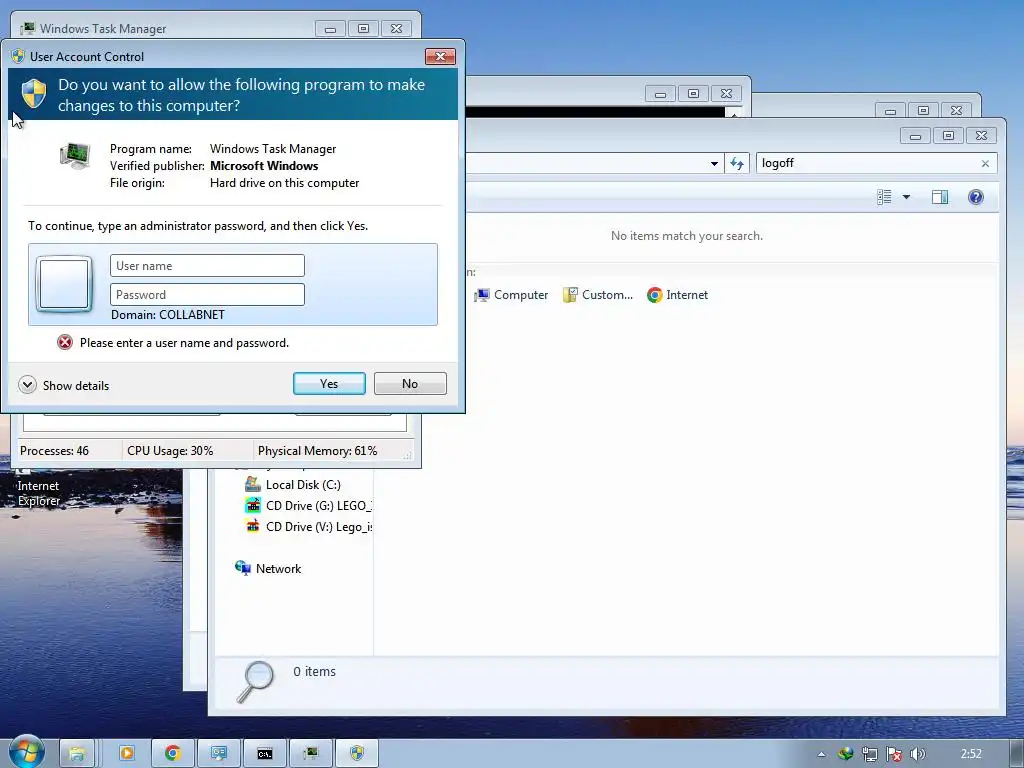1024x768 pixels.
Task: Click the refresh button beside address bar
Action: point(737,163)
